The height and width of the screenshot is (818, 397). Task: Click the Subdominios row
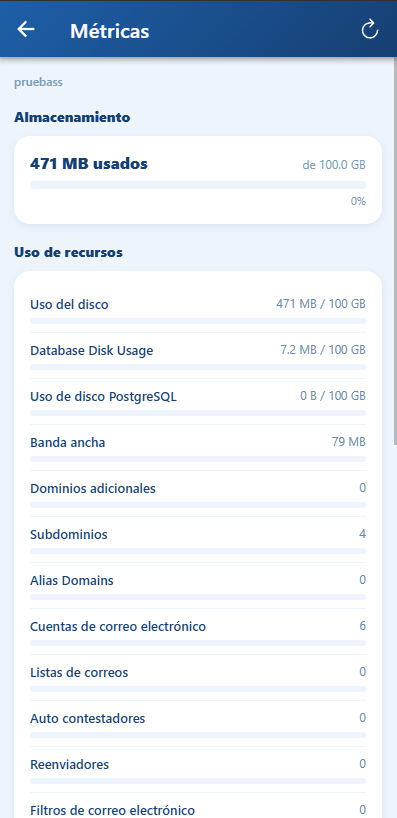[x=198, y=539]
